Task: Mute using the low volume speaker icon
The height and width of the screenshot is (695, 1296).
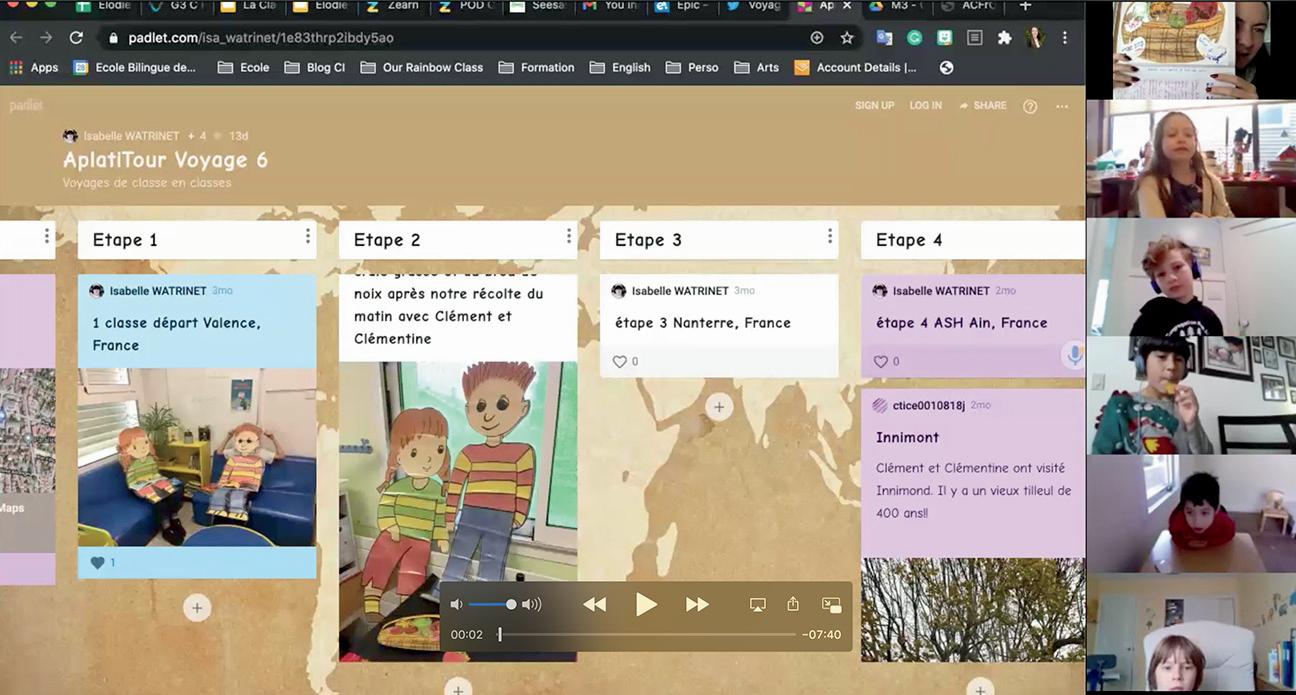Action: [x=457, y=604]
